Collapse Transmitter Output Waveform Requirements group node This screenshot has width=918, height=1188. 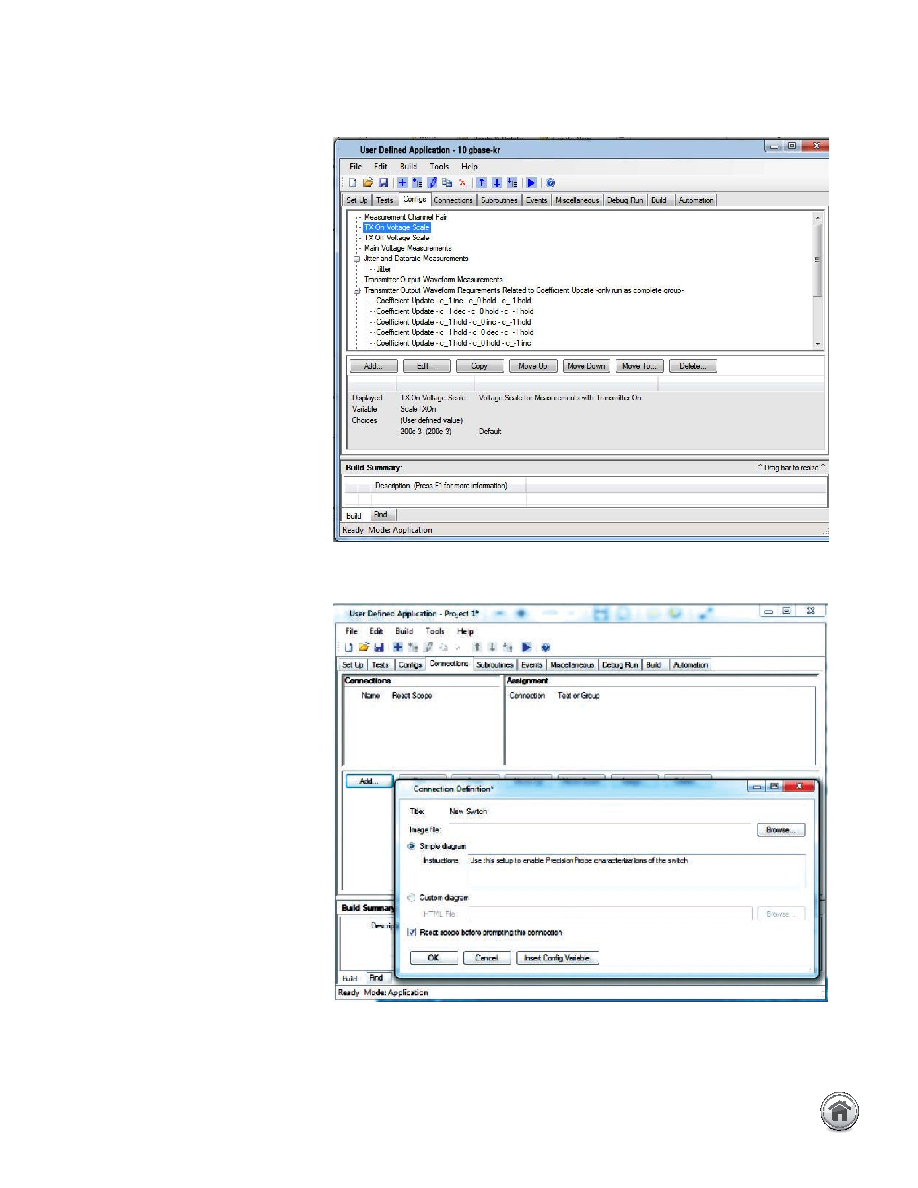[357, 290]
